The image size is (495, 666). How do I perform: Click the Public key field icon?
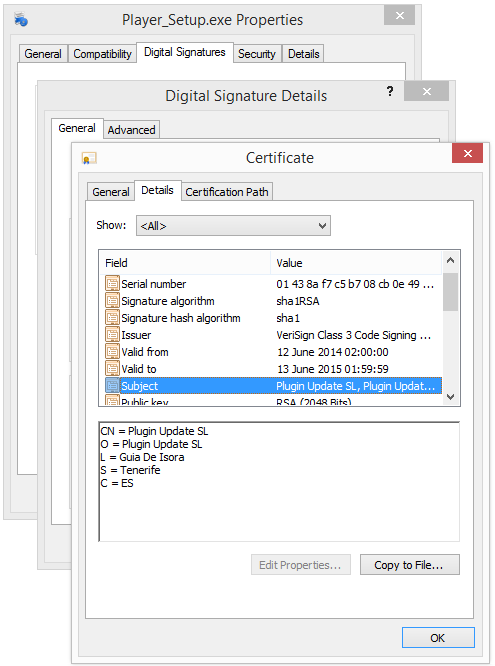pyautogui.click(x=112, y=400)
